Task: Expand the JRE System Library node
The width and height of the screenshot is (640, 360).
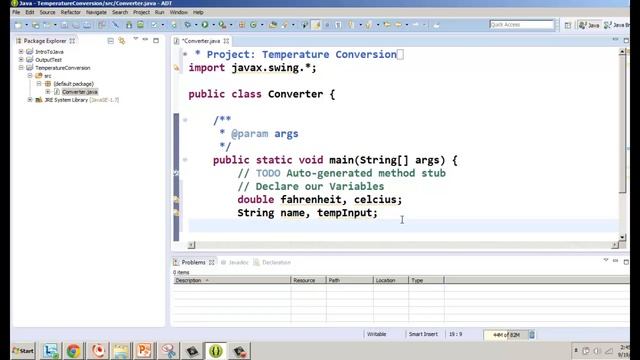Action: coord(30,100)
